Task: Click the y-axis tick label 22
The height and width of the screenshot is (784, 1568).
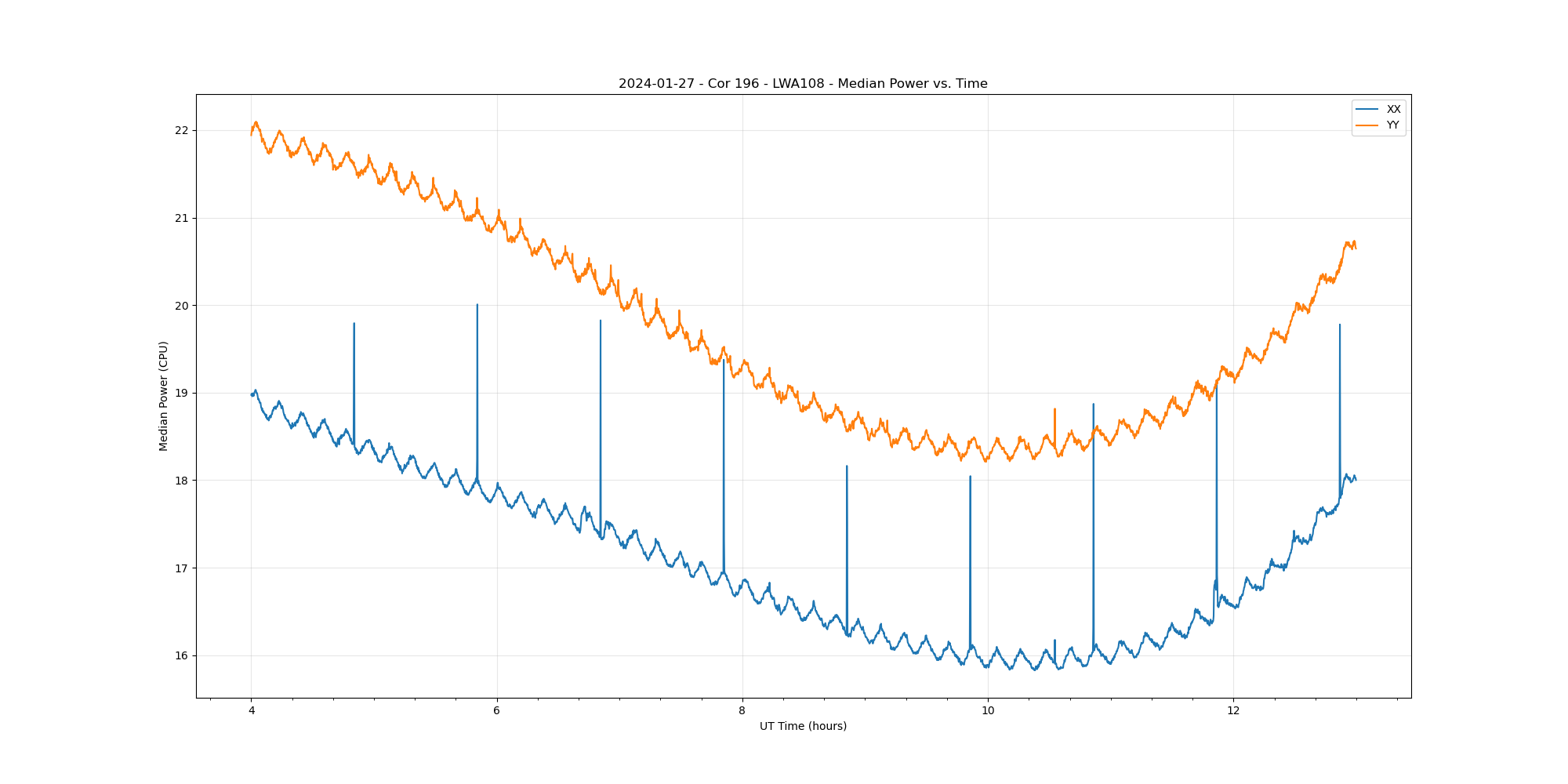Action: click(x=182, y=130)
